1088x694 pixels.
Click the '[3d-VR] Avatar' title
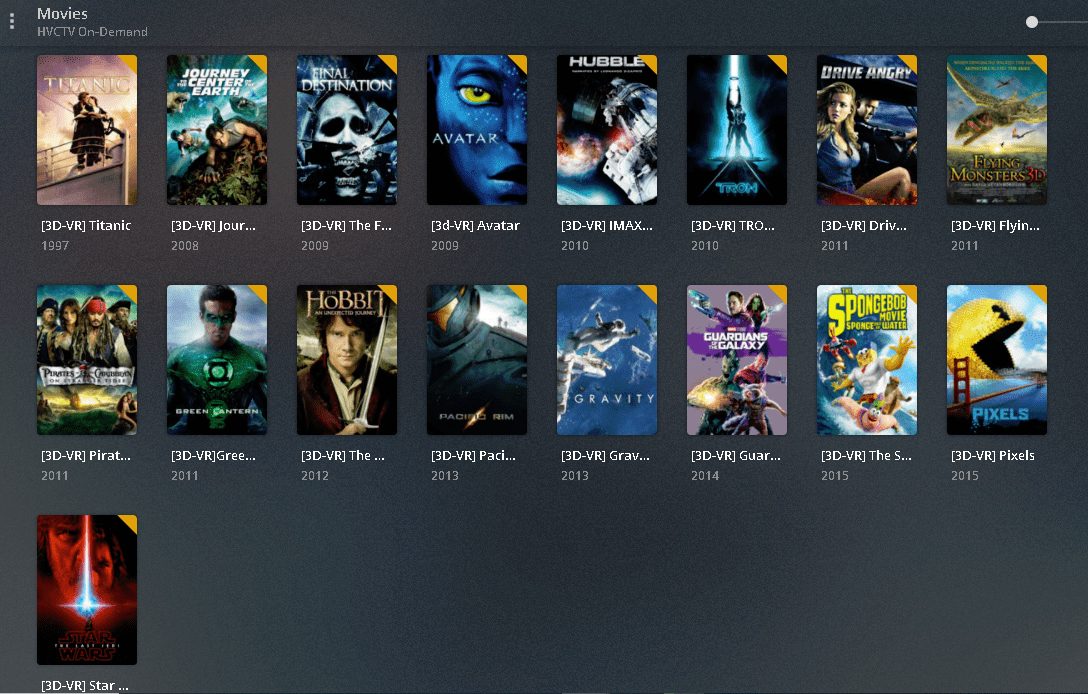coord(475,226)
